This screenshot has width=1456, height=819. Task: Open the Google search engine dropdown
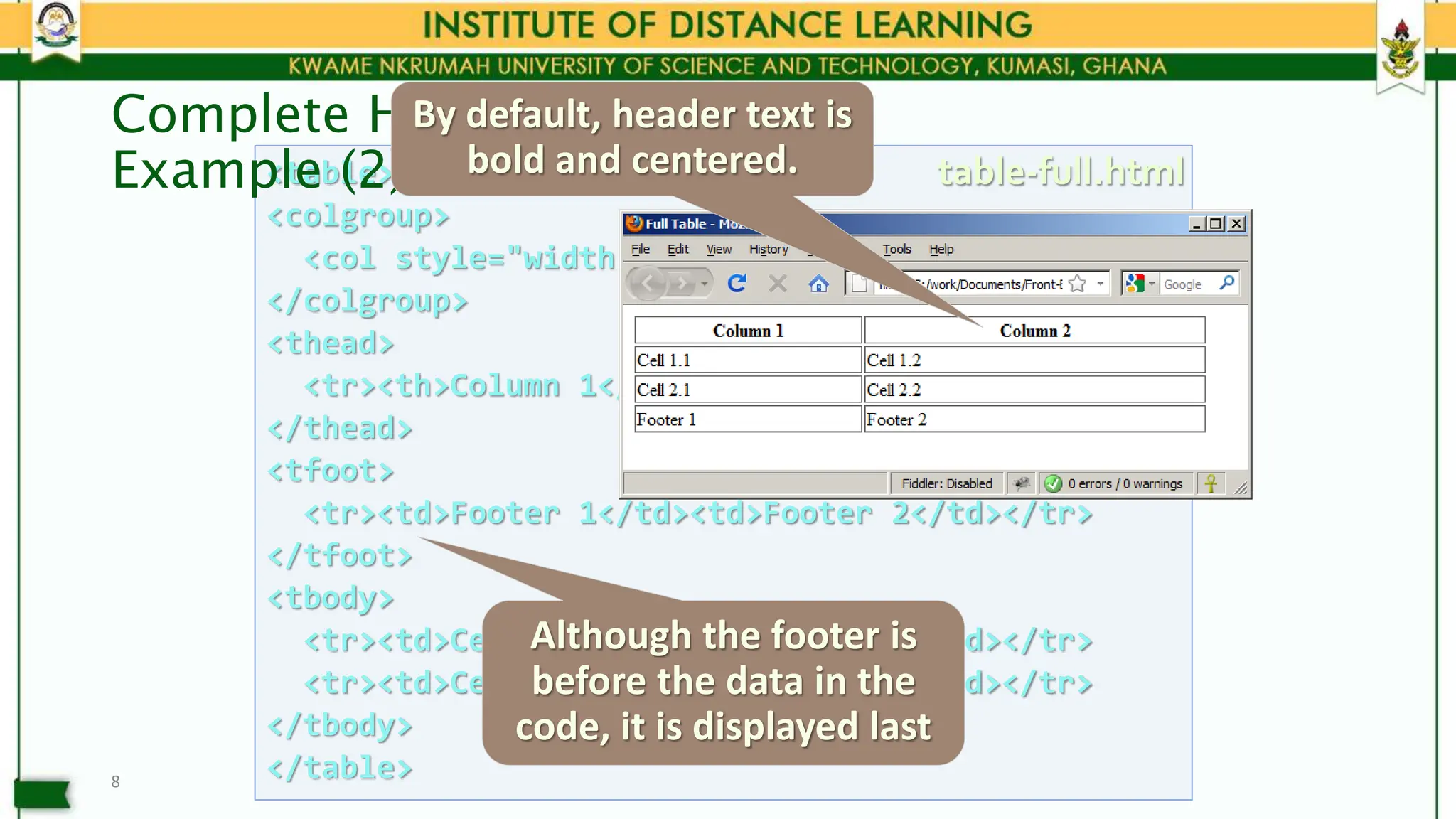1152,284
